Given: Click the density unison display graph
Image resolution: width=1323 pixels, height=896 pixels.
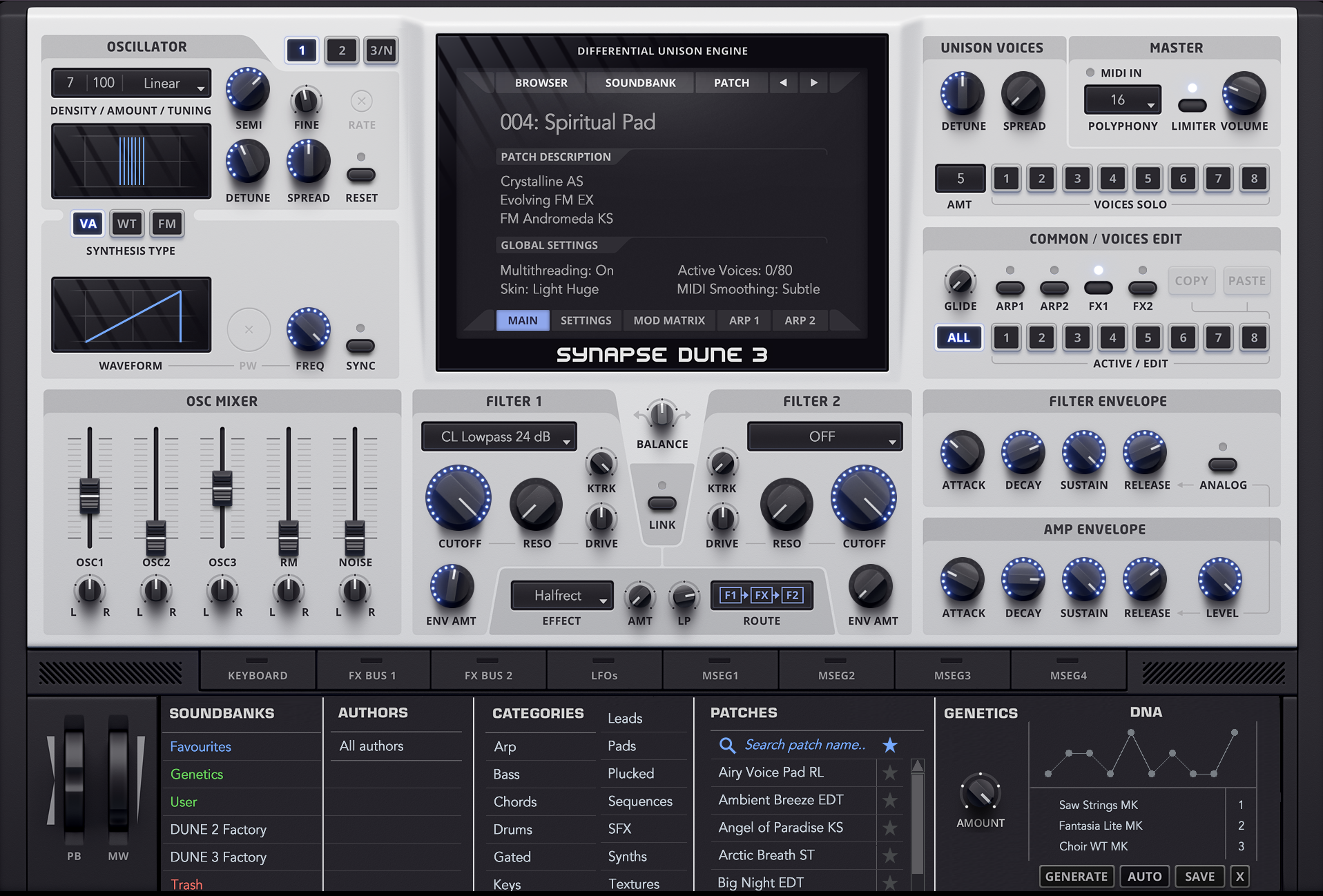Looking at the screenshot, I should pos(131,162).
